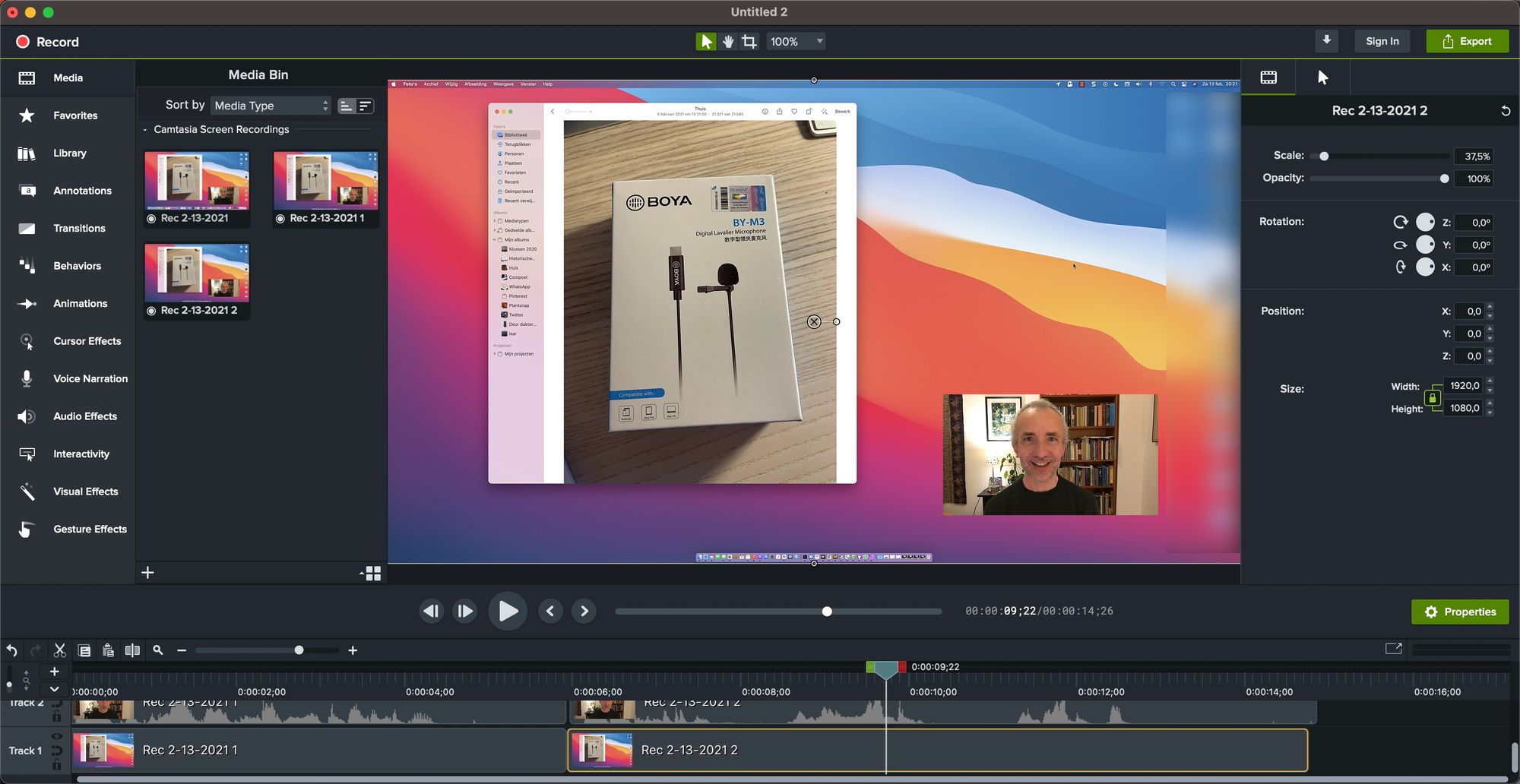
Task: Click the timeline Paste icon
Action: click(x=108, y=650)
